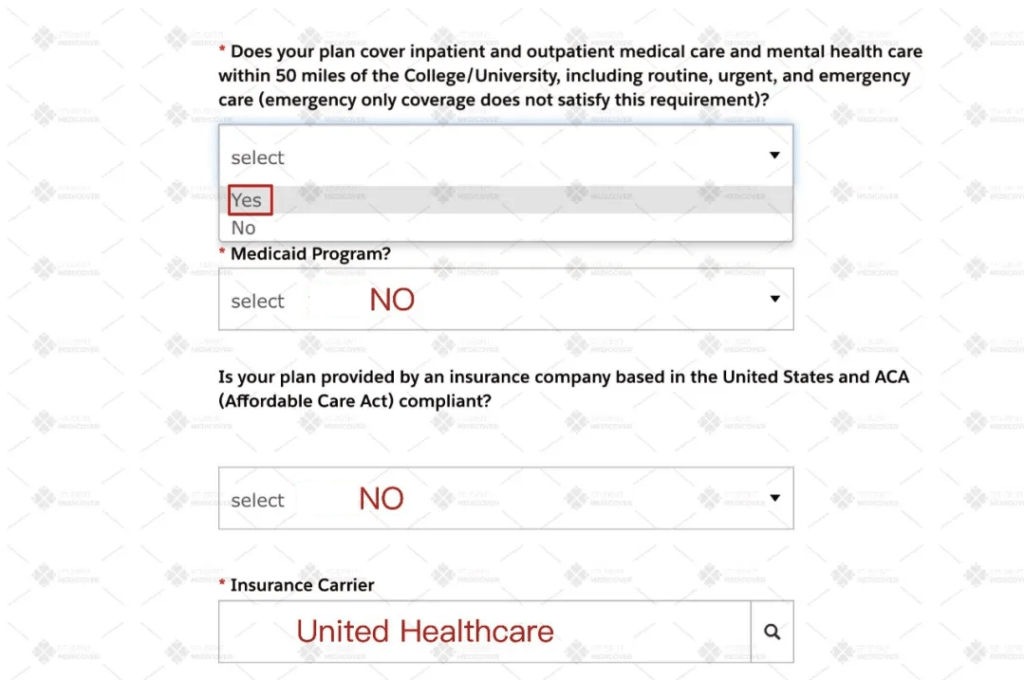Open the plan coverage select dropdown
Image resolution: width=1024 pixels, height=680 pixels.
[x=506, y=156]
